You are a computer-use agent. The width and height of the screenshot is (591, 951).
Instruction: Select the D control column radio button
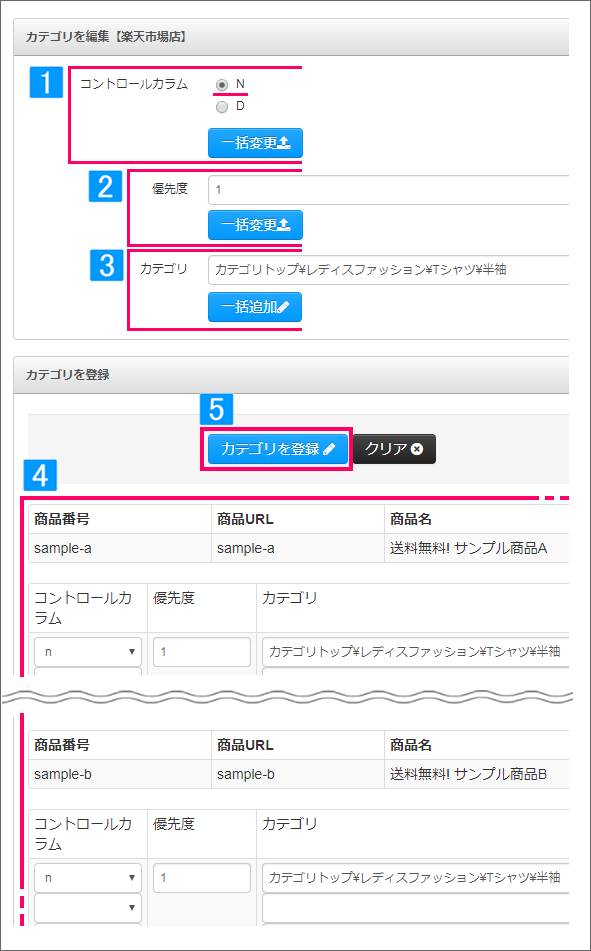click(x=222, y=107)
